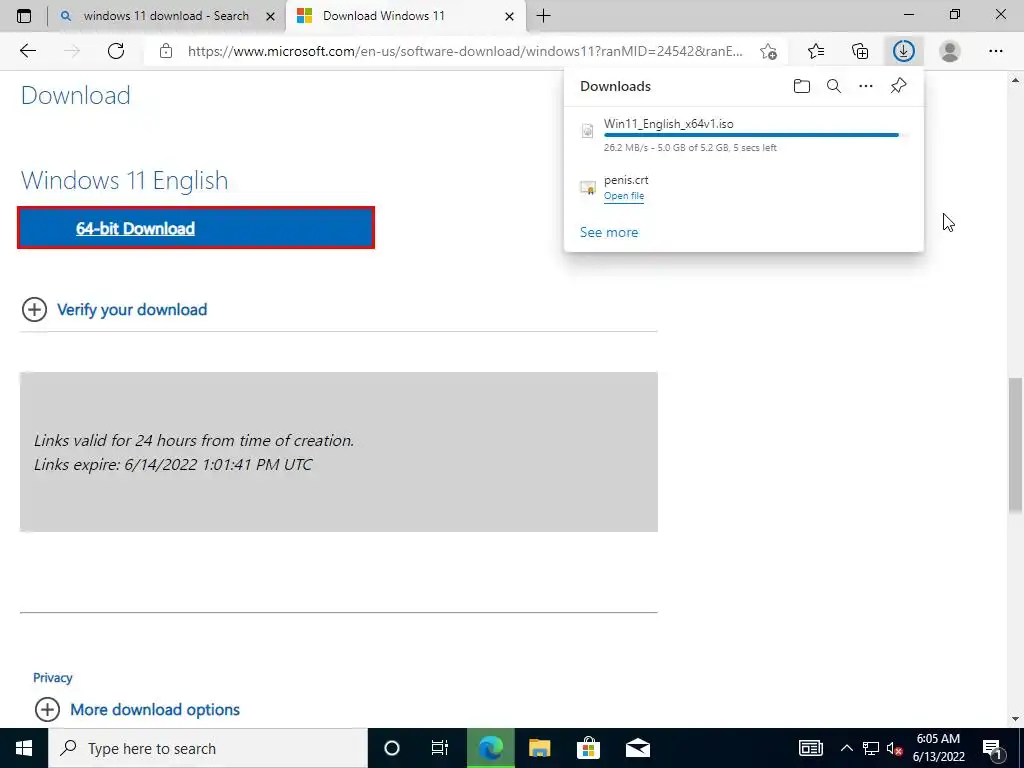Toggle the Downloads toolbar button
This screenshot has width=1024, height=768.
(904, 51)
